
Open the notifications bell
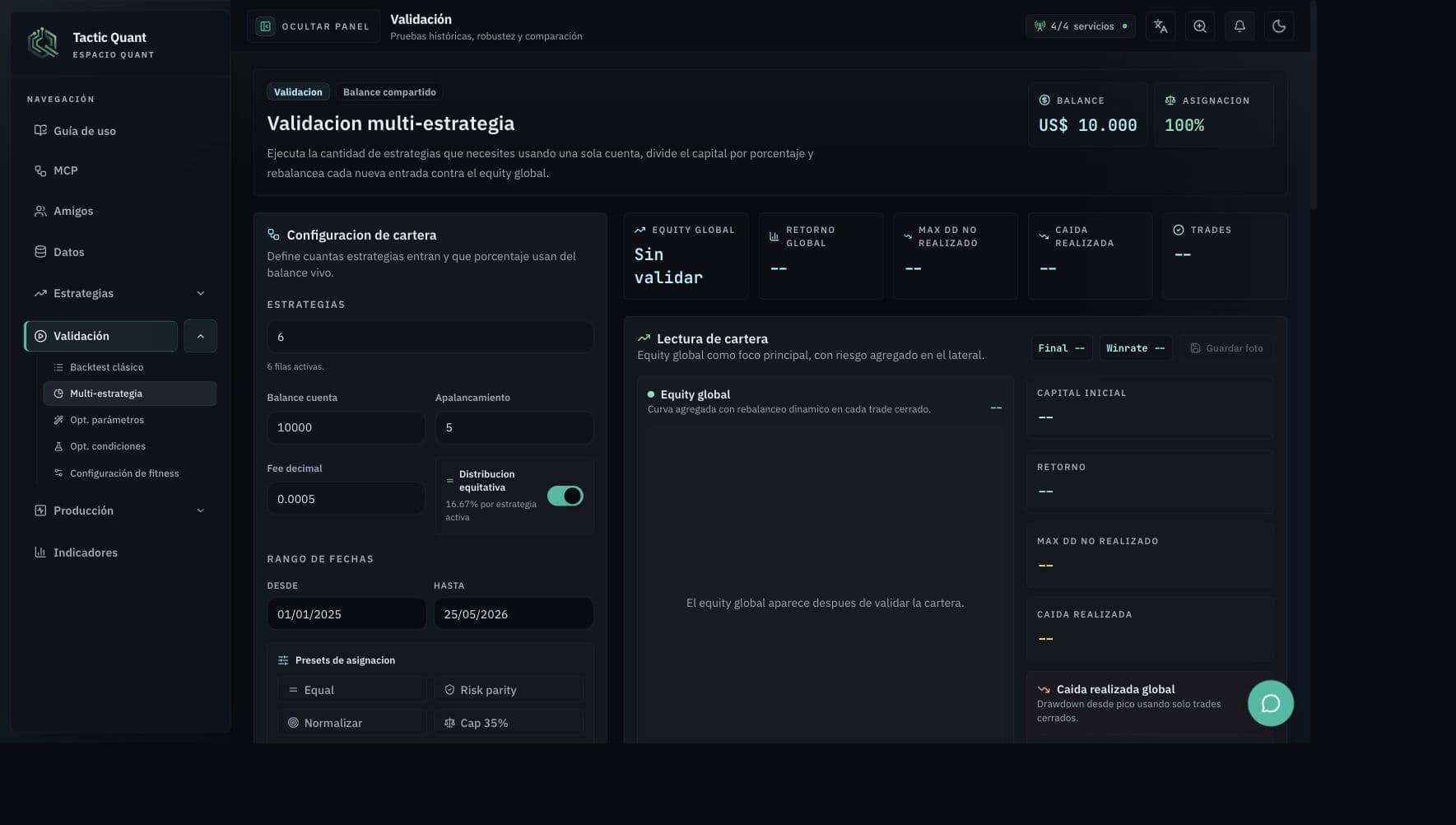click(1240, 26)
